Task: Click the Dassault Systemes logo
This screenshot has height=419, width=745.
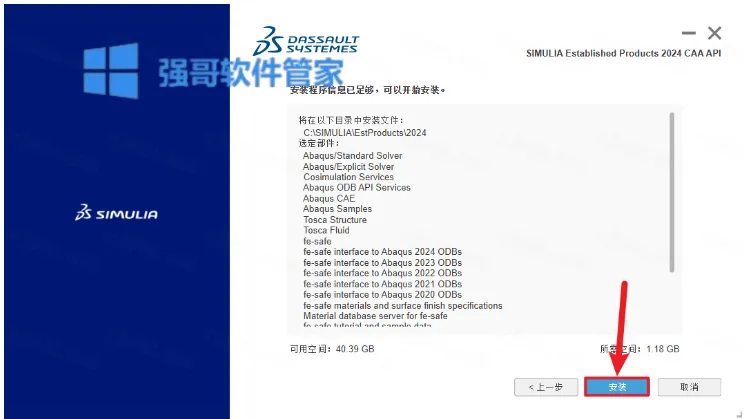Action: tap(306, 41)
